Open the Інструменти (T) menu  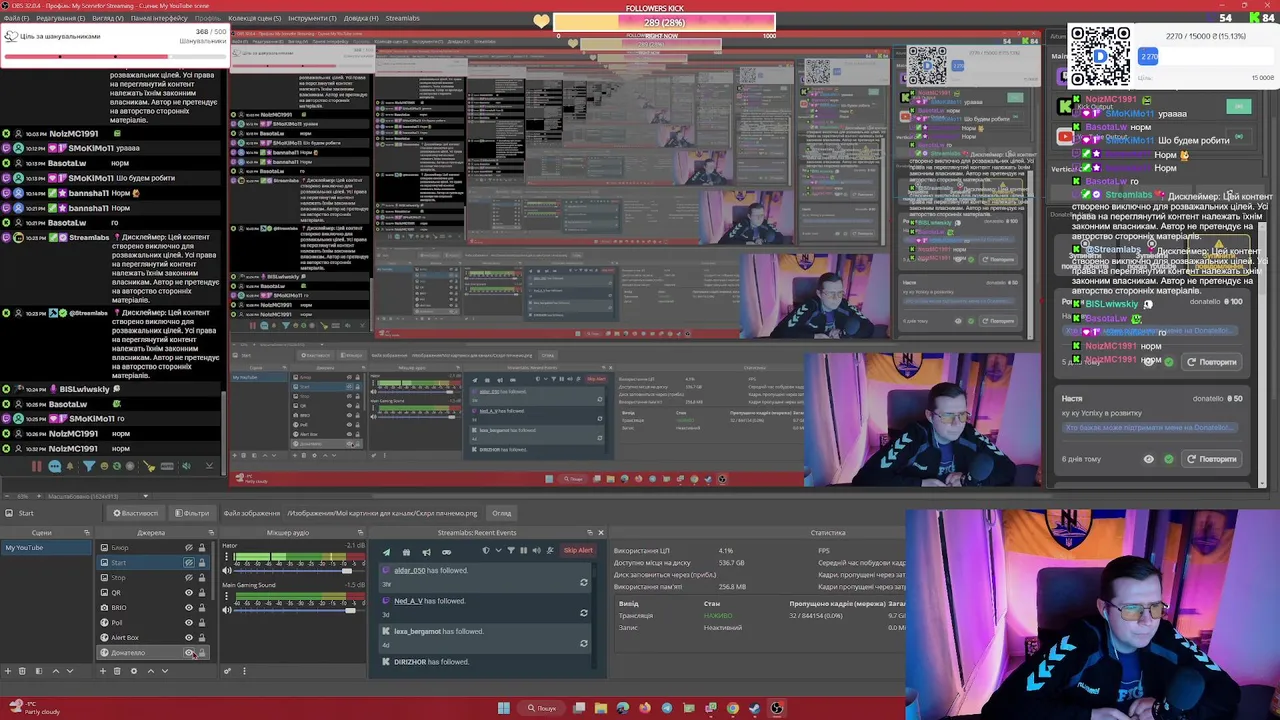312,18
